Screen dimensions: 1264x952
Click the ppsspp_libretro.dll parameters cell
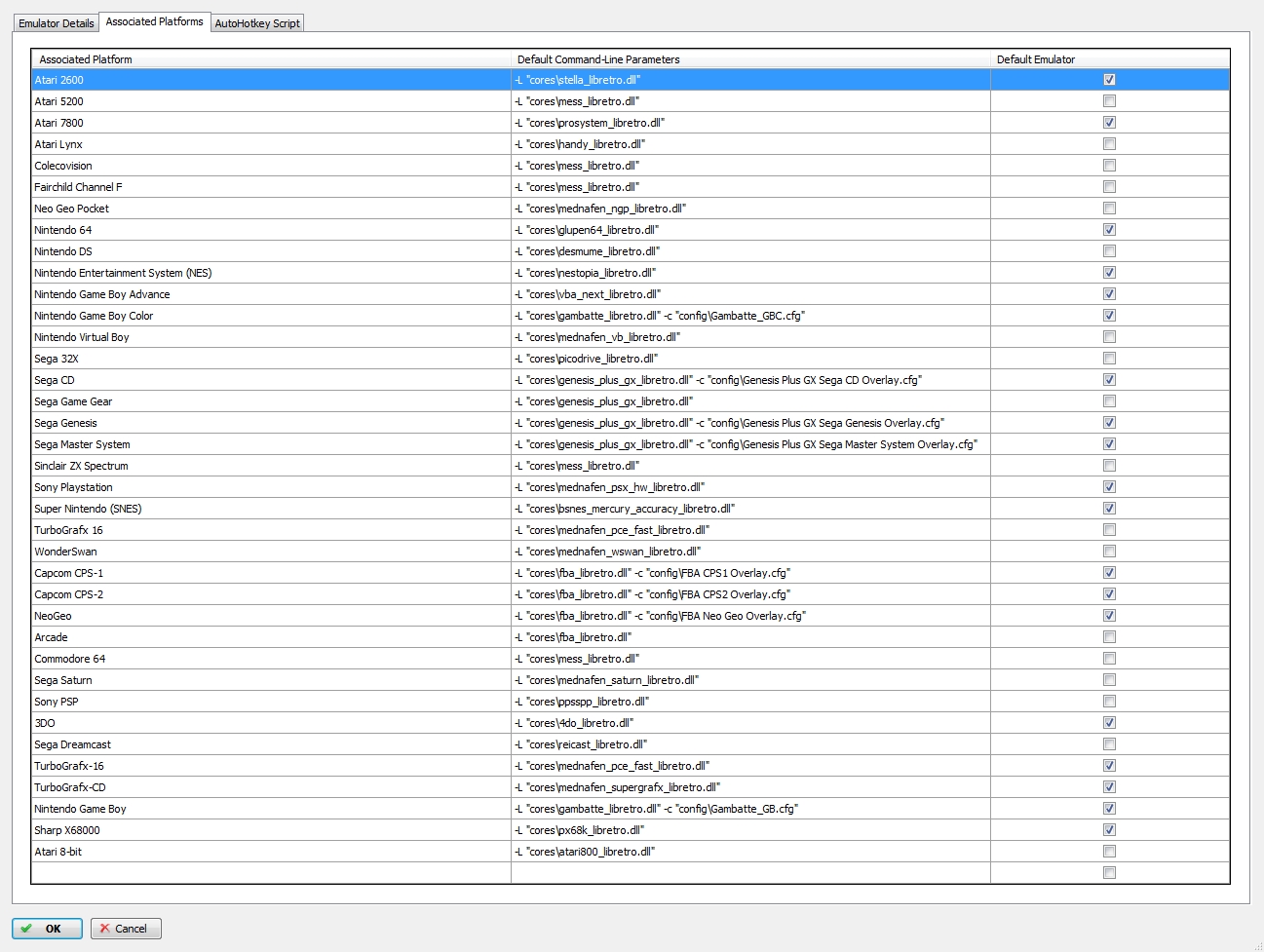(x=750, y=702)
